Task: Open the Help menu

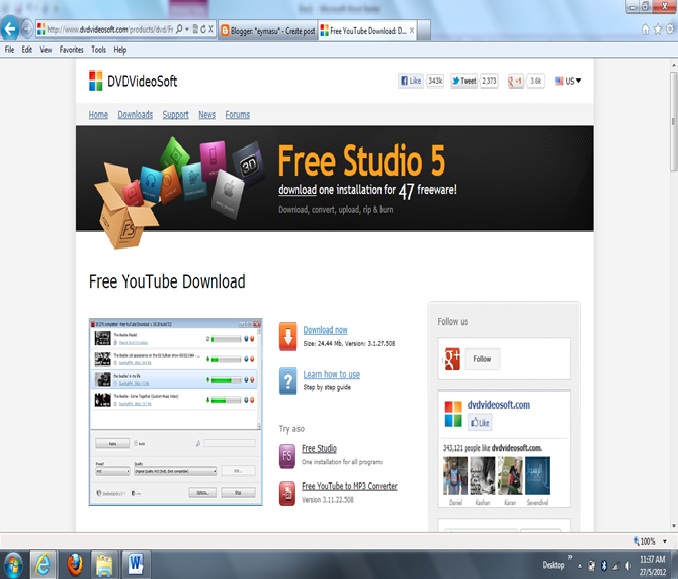Action: click(120, 50)
